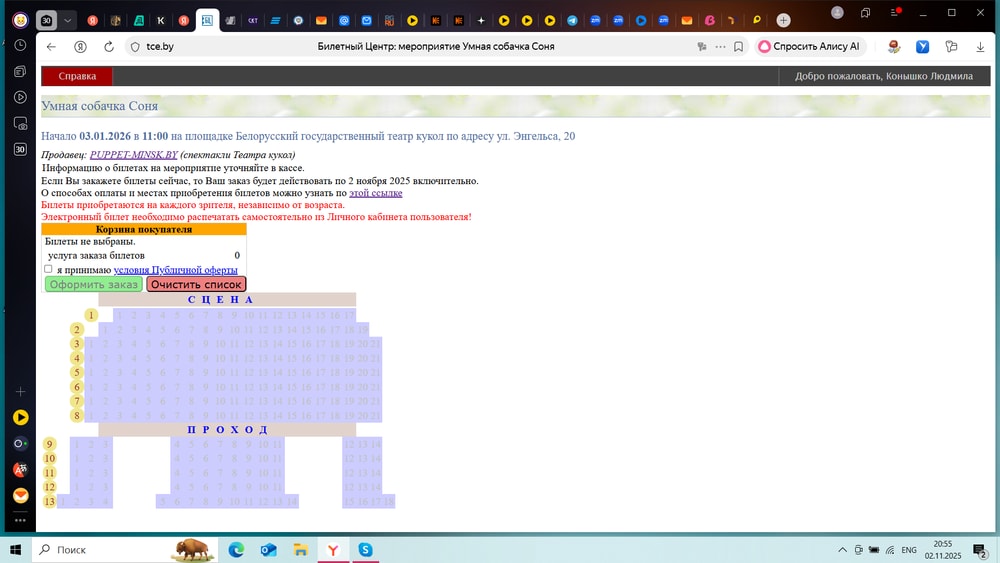The width and height of the screenshot is (1000, 563).
Task: Follow the PUPPET-MINSK.BY seller link
Action: (133, 155)
